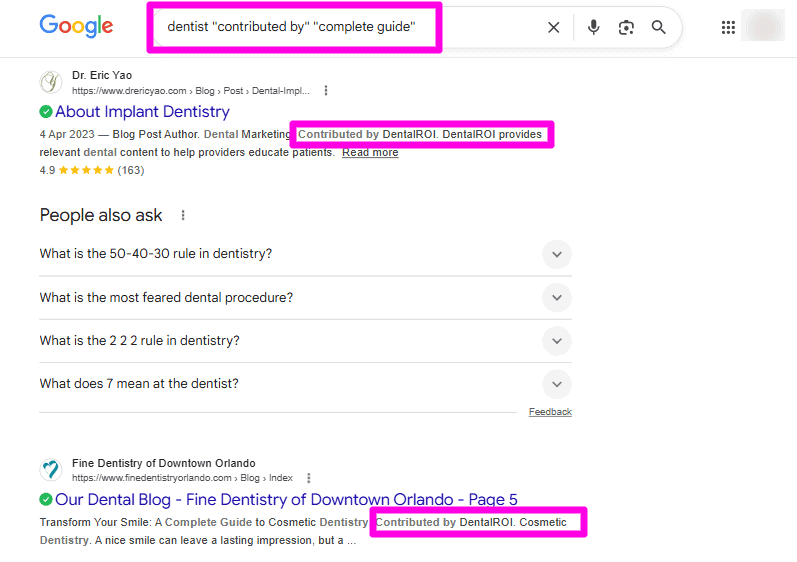Expand What does 7 mean at the dentist
Image resolution: width=797 pixels, height=562 pixels.
(305, 384)
